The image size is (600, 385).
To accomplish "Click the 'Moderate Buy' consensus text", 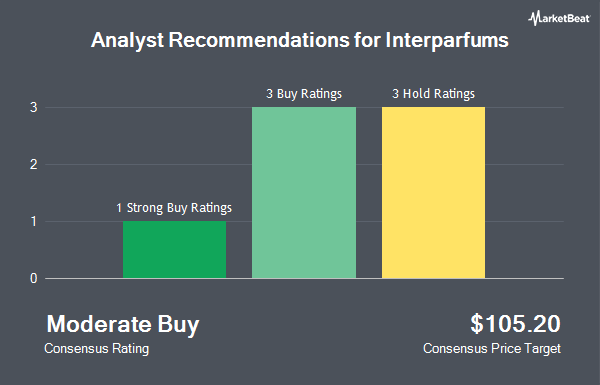I will click(x=123, y=325).
